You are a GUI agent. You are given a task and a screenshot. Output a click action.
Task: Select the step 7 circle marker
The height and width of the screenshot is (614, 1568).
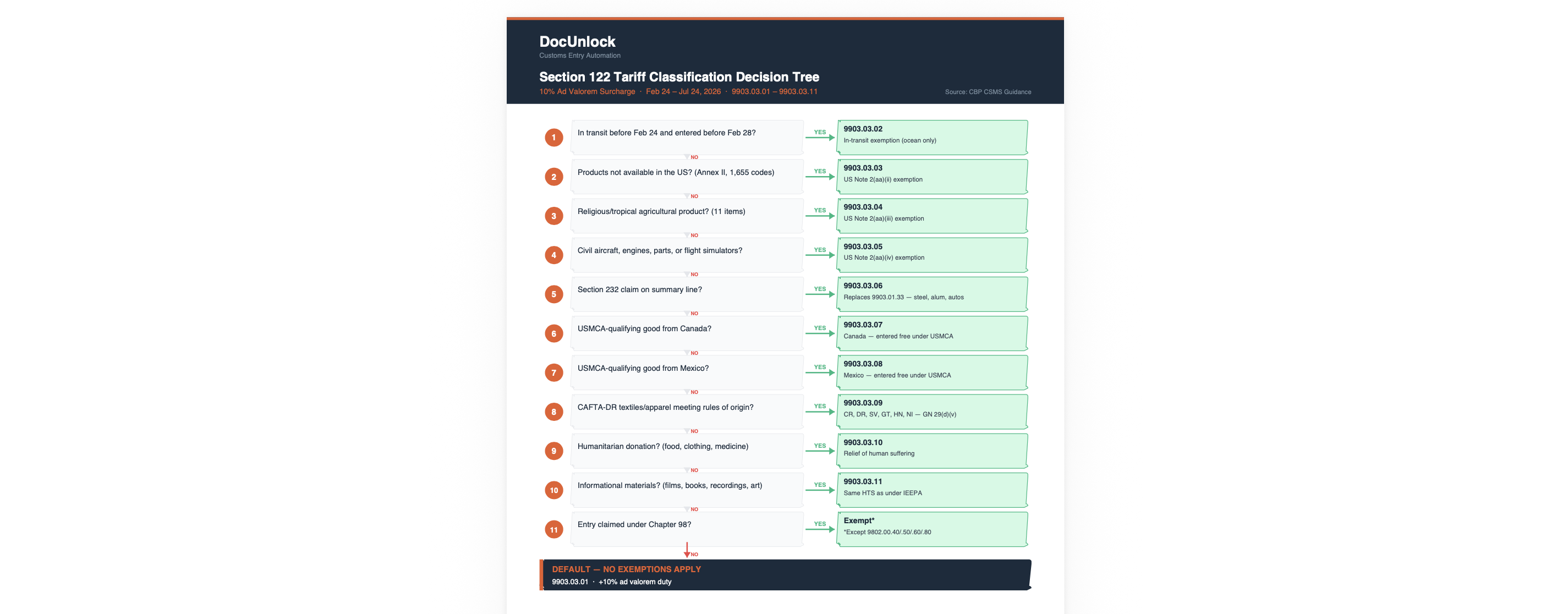click(553, 372)
